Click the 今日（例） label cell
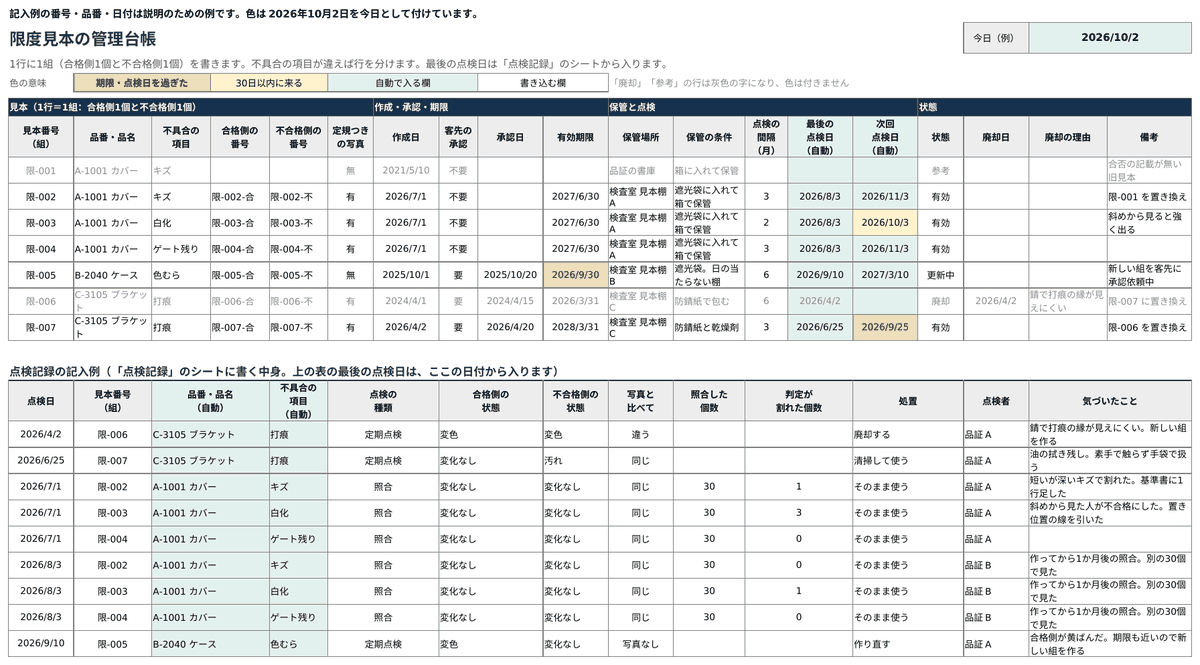Screen dimensions: 1200x665 996,37
